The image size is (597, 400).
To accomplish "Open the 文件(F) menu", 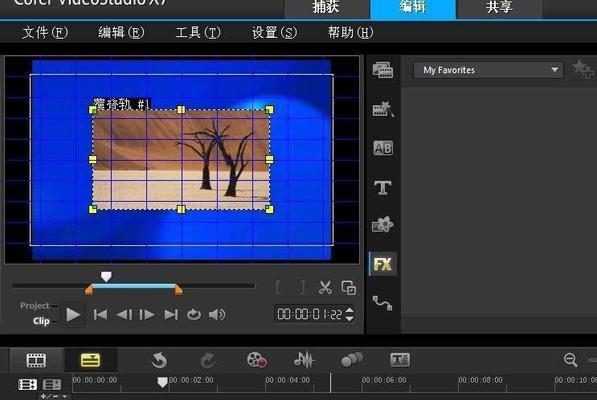I will [45, 33].
